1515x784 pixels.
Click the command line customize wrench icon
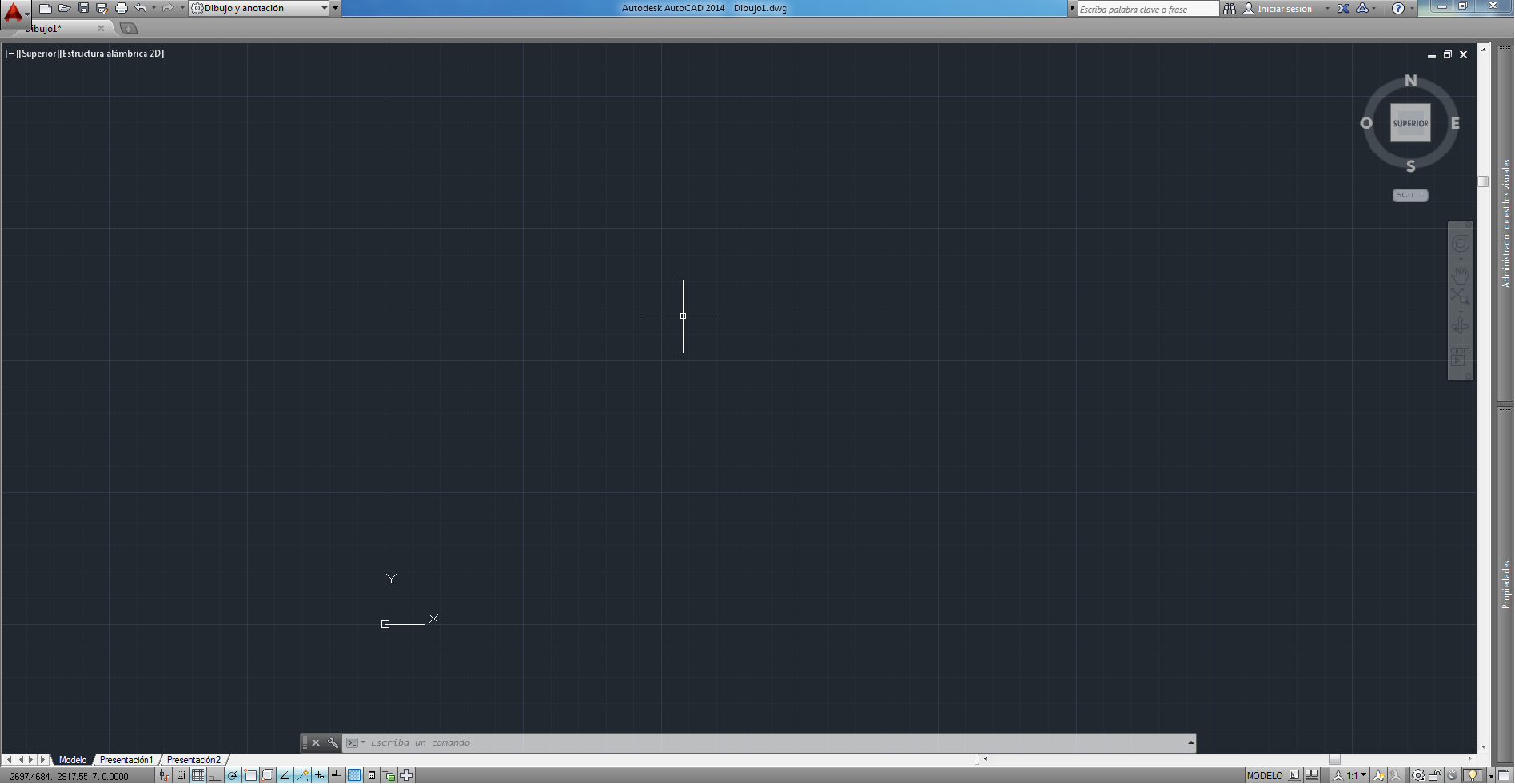pos(333,743)
